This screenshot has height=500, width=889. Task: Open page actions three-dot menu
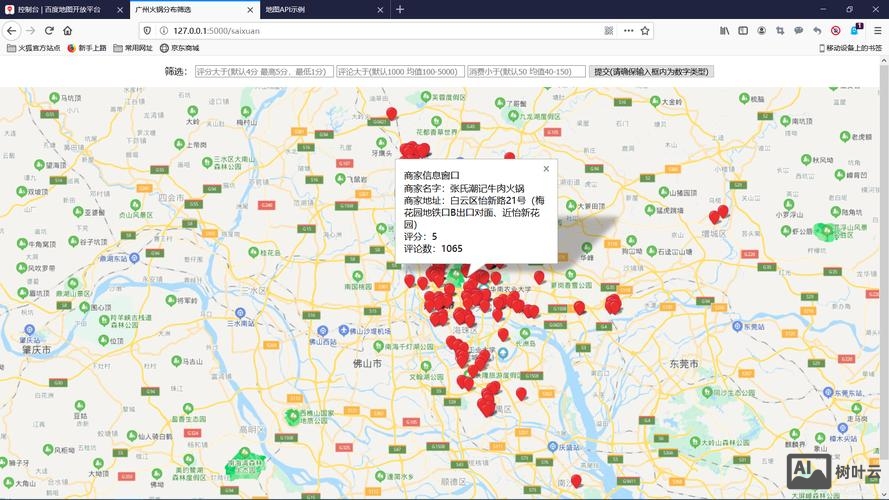tap(628, 31)
